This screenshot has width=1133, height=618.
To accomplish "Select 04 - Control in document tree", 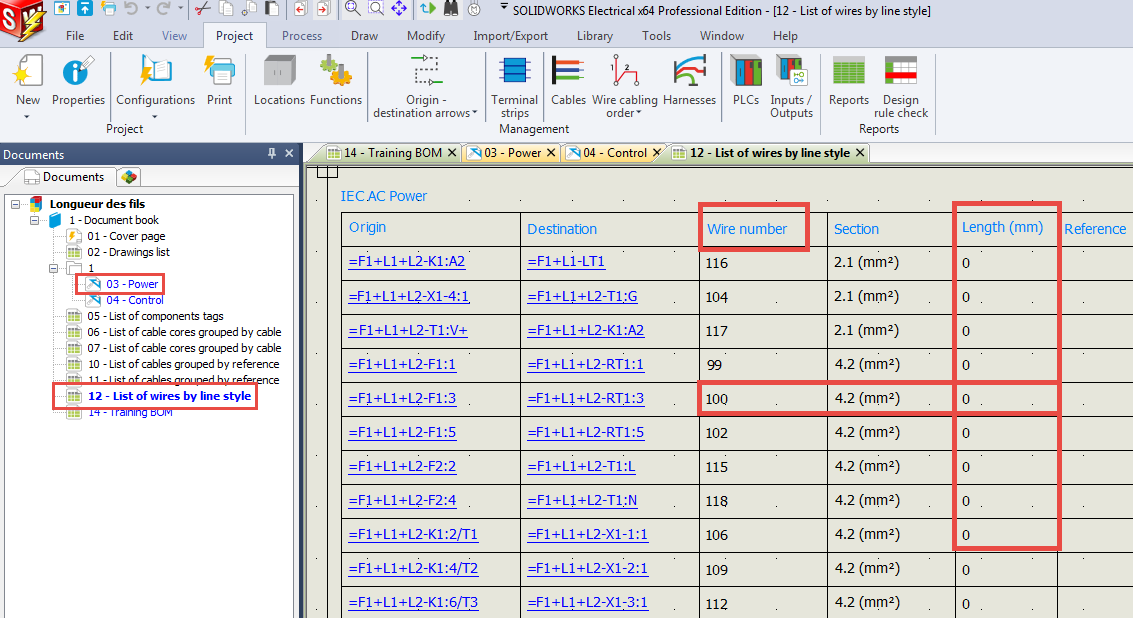I will coord(134,300).
